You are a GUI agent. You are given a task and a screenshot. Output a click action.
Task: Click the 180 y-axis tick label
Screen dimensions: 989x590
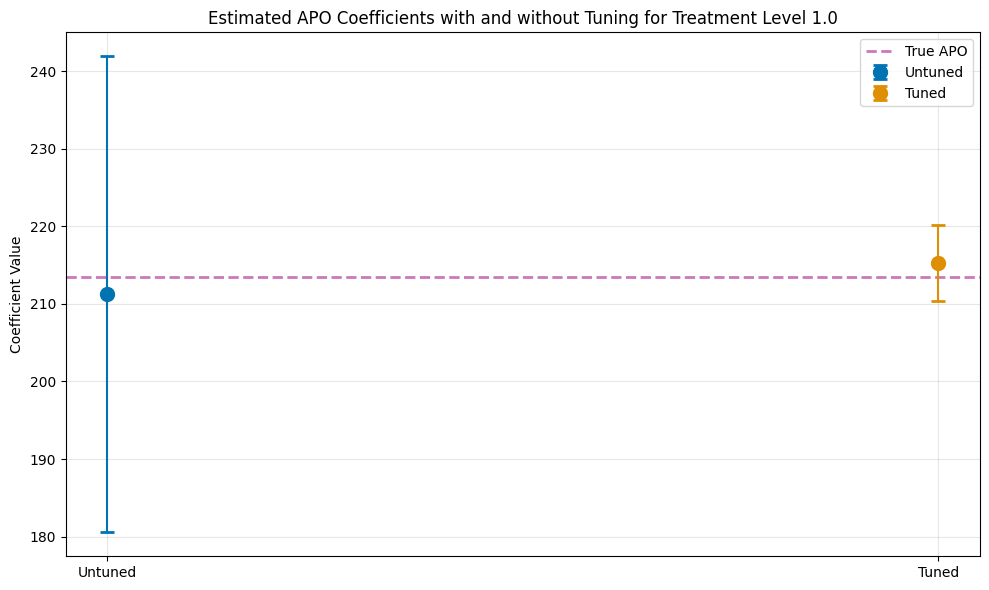(x=55, y=537)
